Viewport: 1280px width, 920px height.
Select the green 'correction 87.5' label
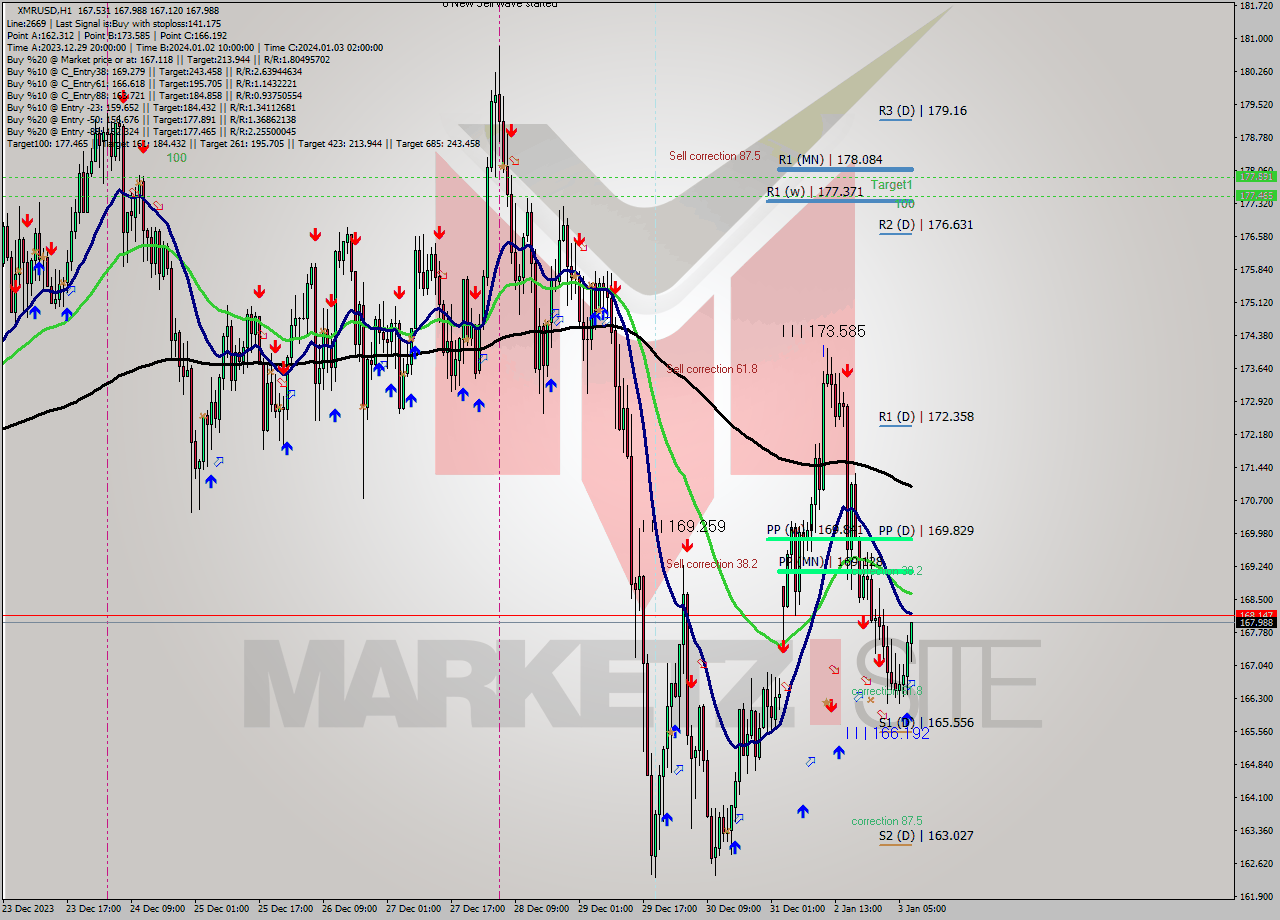click(886, 821)
